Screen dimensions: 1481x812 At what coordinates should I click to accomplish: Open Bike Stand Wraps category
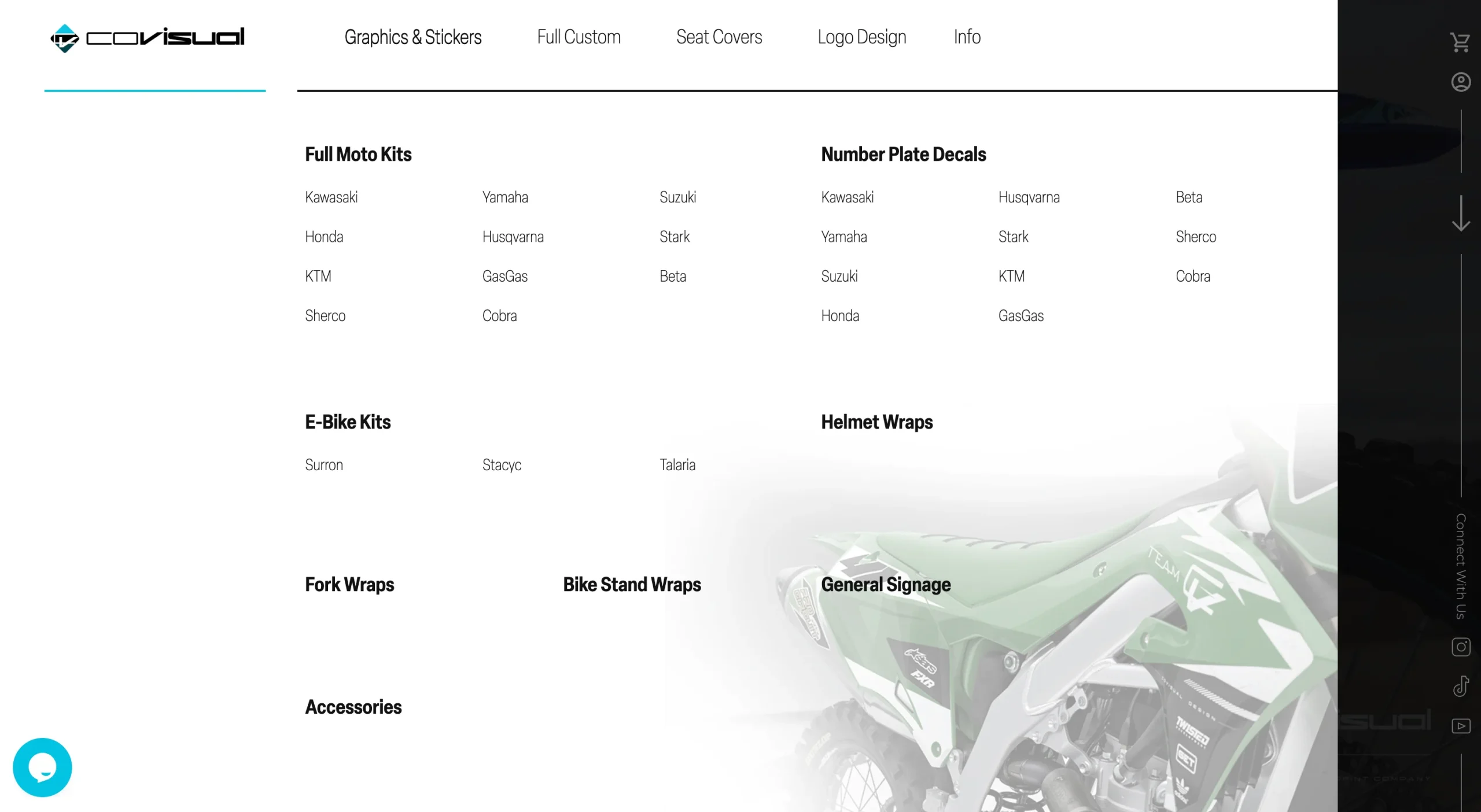(x=632, y=585)
